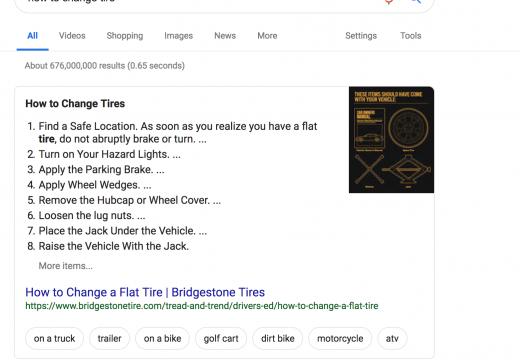Open the Images results tab
520x360 pixels.
coord(178,36)
